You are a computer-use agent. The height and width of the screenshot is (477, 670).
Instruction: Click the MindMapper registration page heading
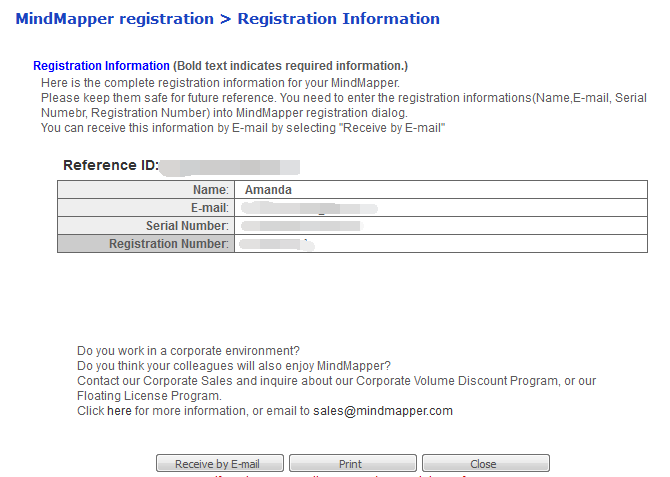click(227, 18)
